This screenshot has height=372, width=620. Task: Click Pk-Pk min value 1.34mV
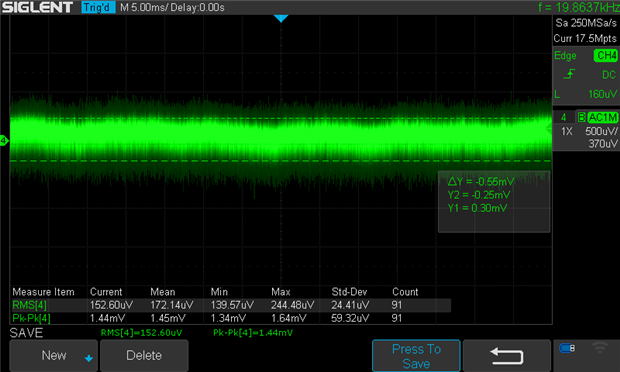point(228,318)
